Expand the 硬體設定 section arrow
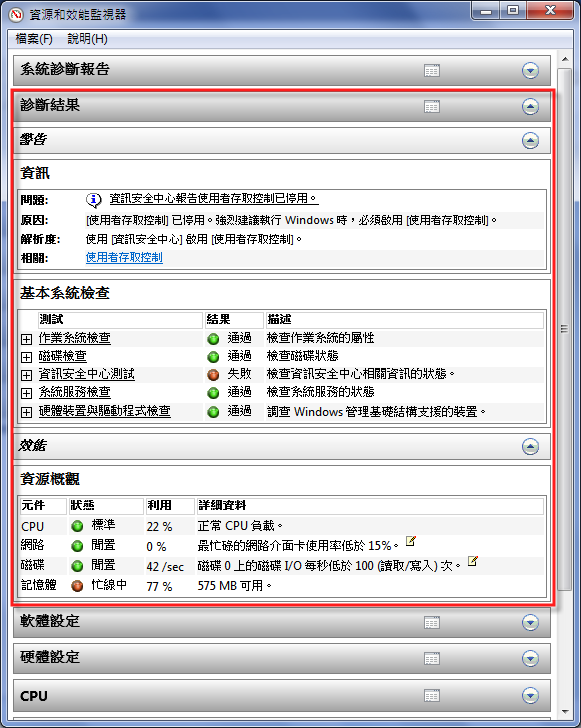581x728 pixels. click(530, 658)
